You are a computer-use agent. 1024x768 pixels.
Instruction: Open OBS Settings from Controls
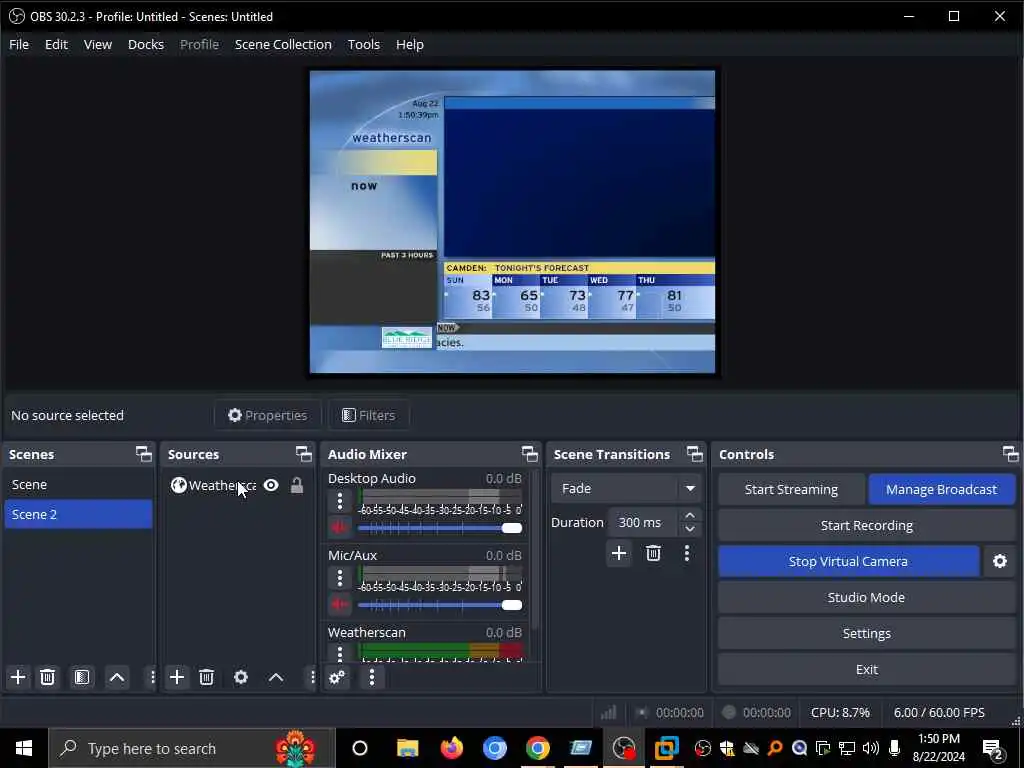click(x=867, y=633)
